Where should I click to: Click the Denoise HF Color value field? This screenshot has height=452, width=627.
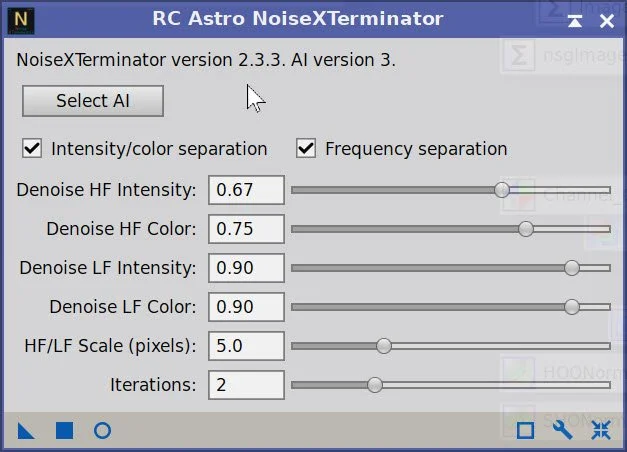coord(246,229)
